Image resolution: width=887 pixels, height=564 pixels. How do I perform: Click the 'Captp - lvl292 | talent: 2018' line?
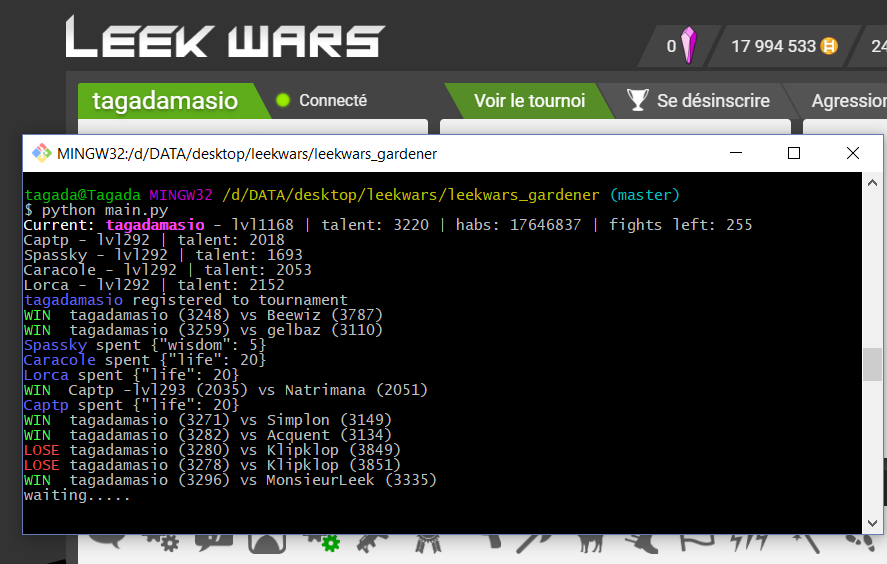pyautogui.click(x=154, y=240)
